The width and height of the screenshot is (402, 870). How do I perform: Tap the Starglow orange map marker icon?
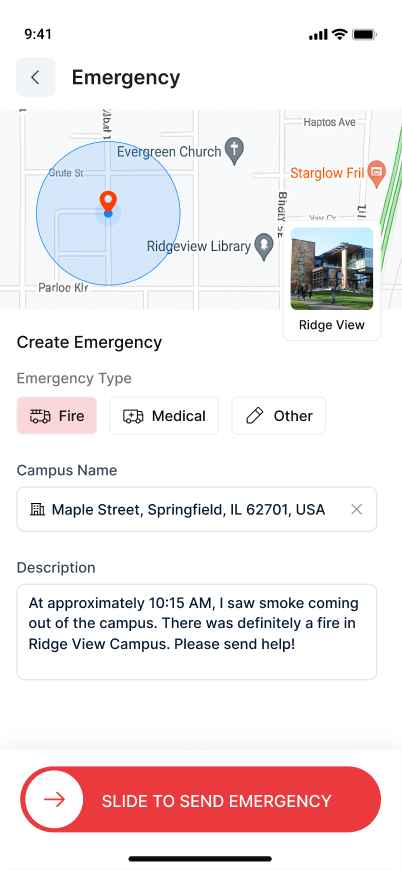[377, 174]
